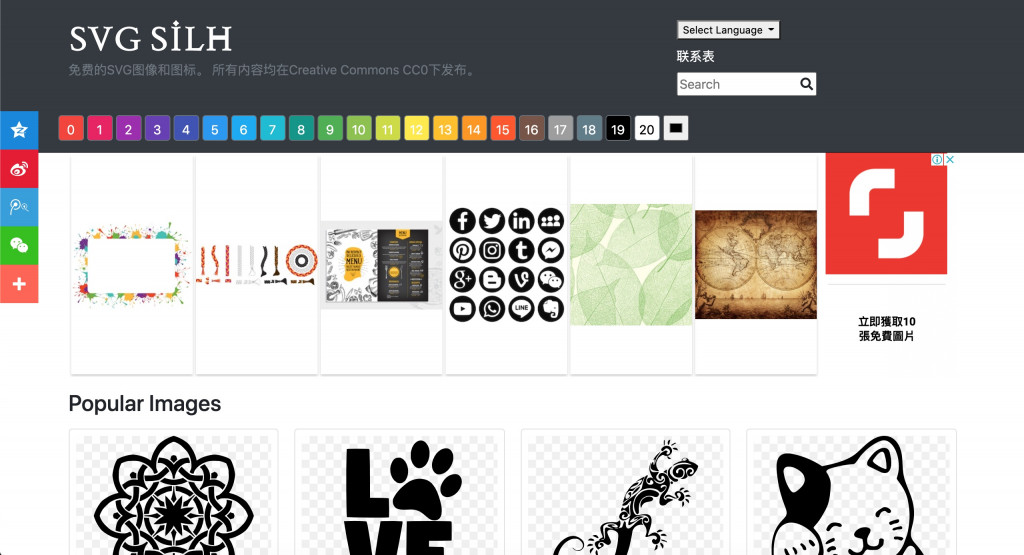The width and height of the screenshot is (1024, 555).
Task: Select lime color swatch 11
Action: [x=387, y=129]
